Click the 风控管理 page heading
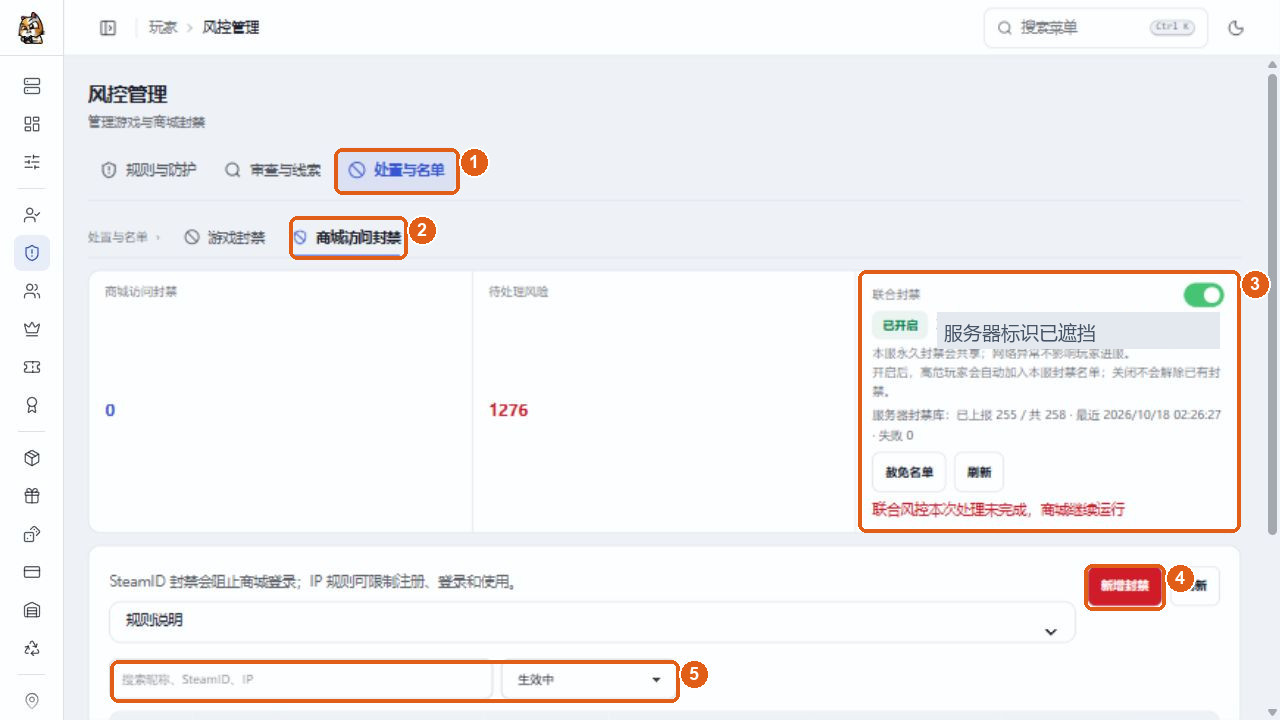The image size is (1280, 720). pyautogui.click(x=128, y=94)
